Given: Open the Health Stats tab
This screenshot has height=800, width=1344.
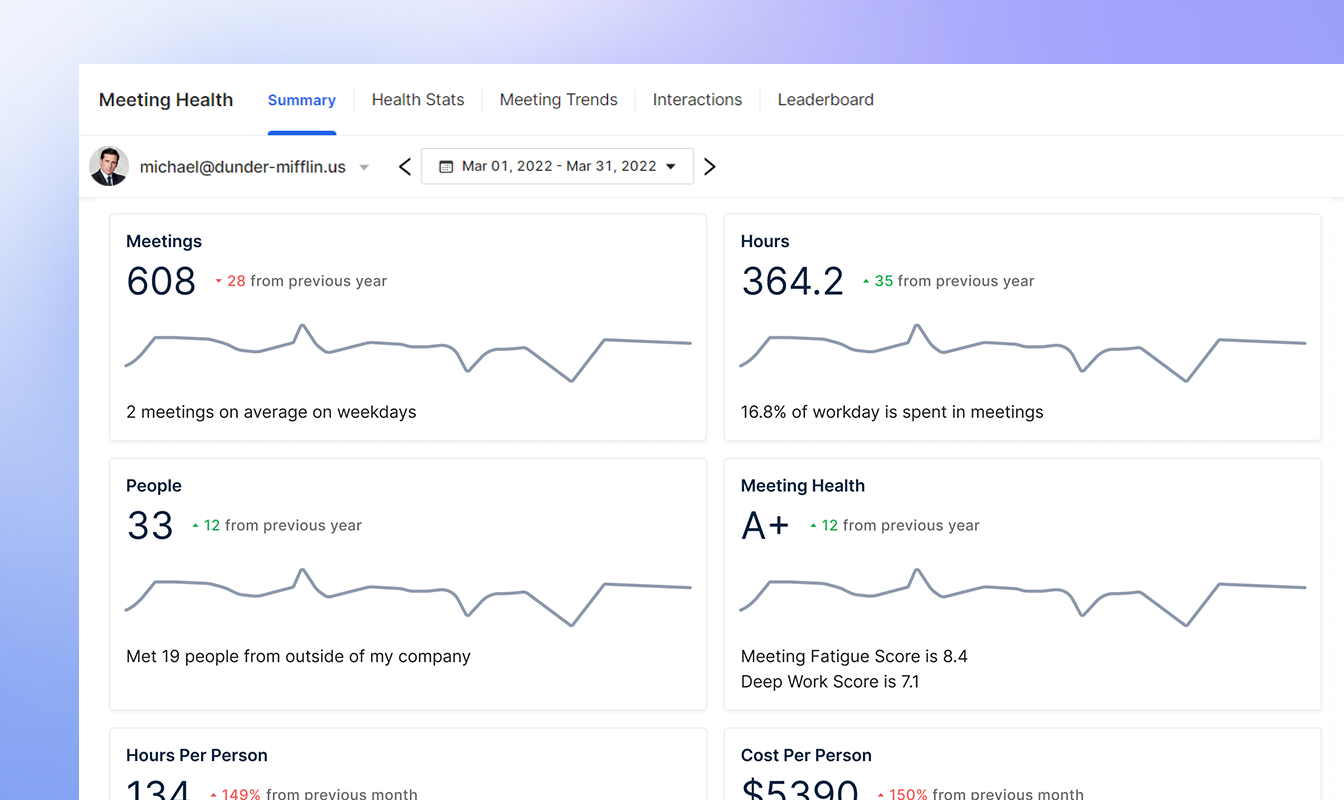Looking at the screenshot, I should [418, 100].
